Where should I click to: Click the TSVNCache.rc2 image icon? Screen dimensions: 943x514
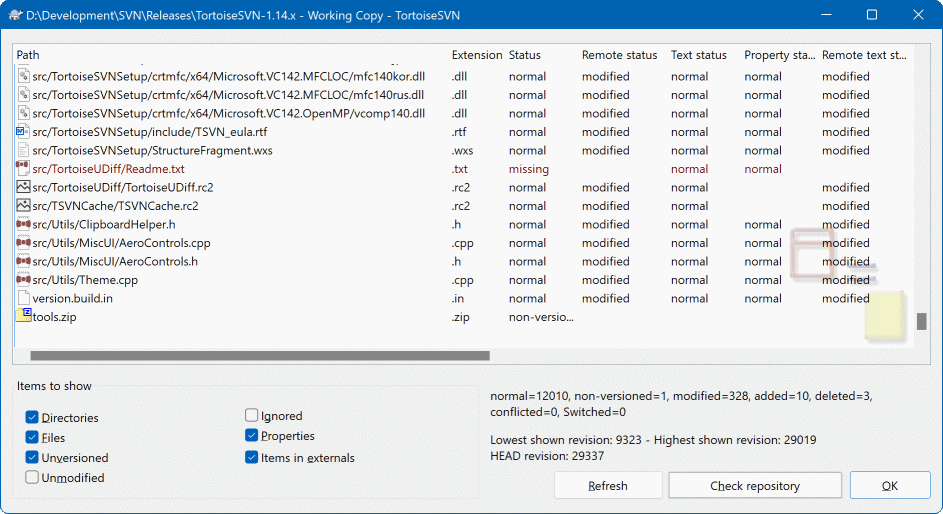[23, 206]
